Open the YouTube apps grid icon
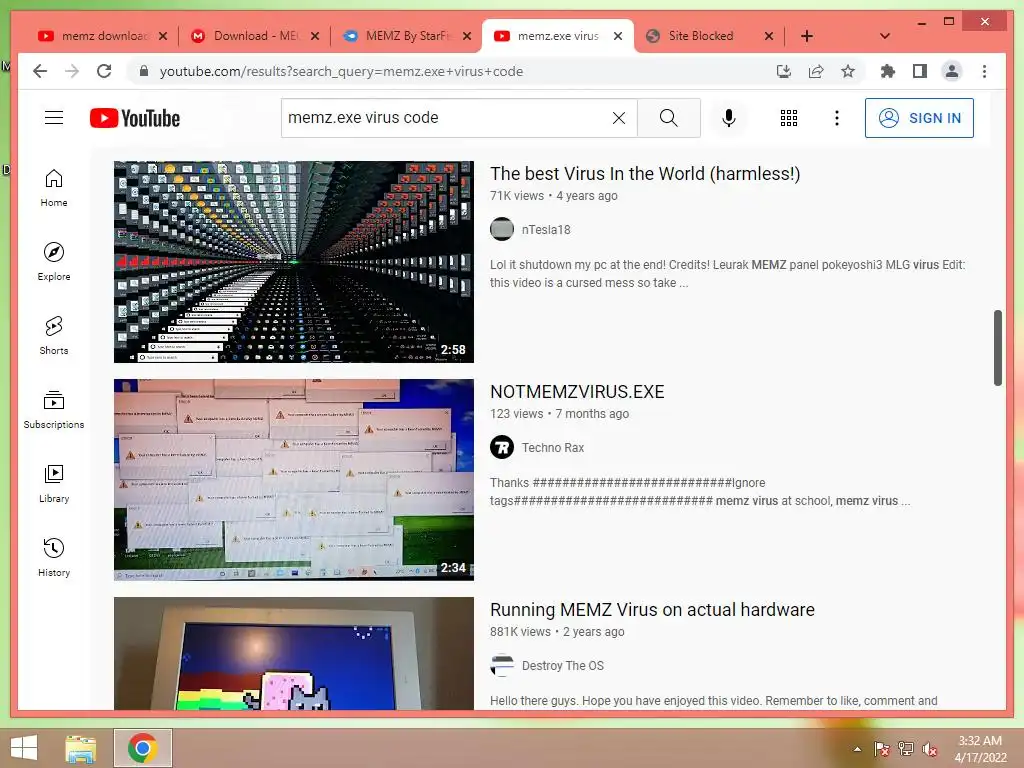 pos(789,118)
